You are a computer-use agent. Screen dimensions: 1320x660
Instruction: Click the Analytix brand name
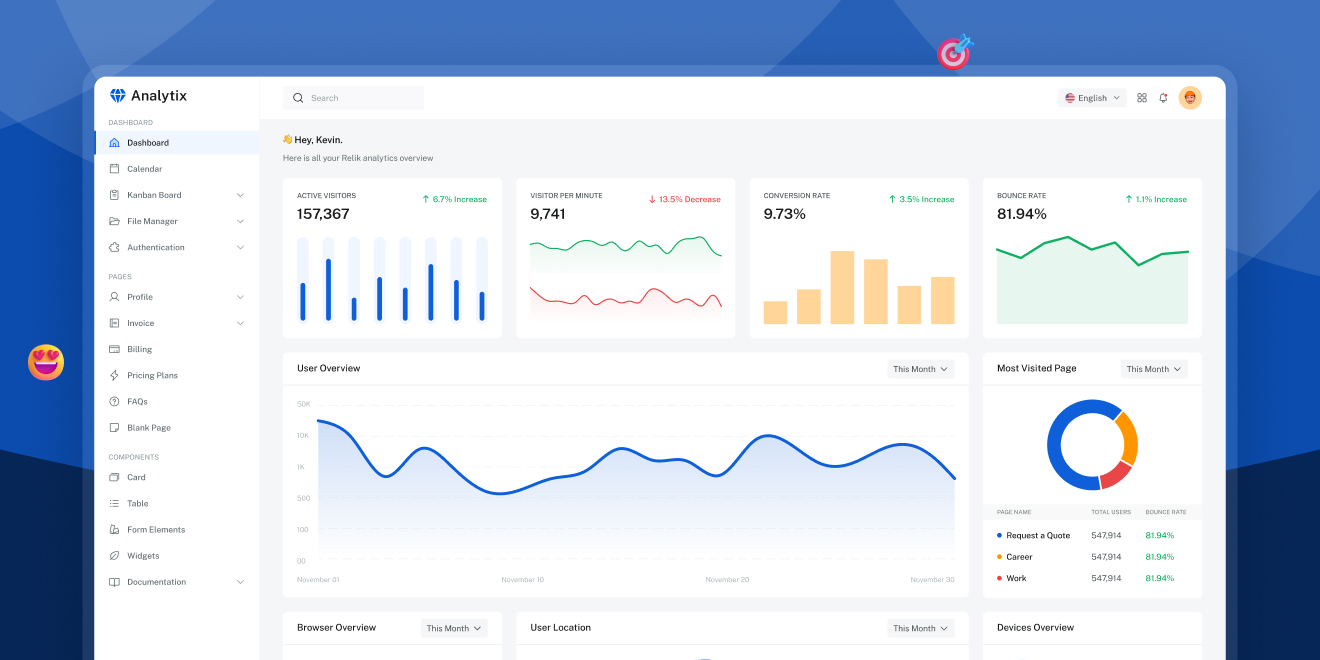pyautogui.click(x=159, y=96)
